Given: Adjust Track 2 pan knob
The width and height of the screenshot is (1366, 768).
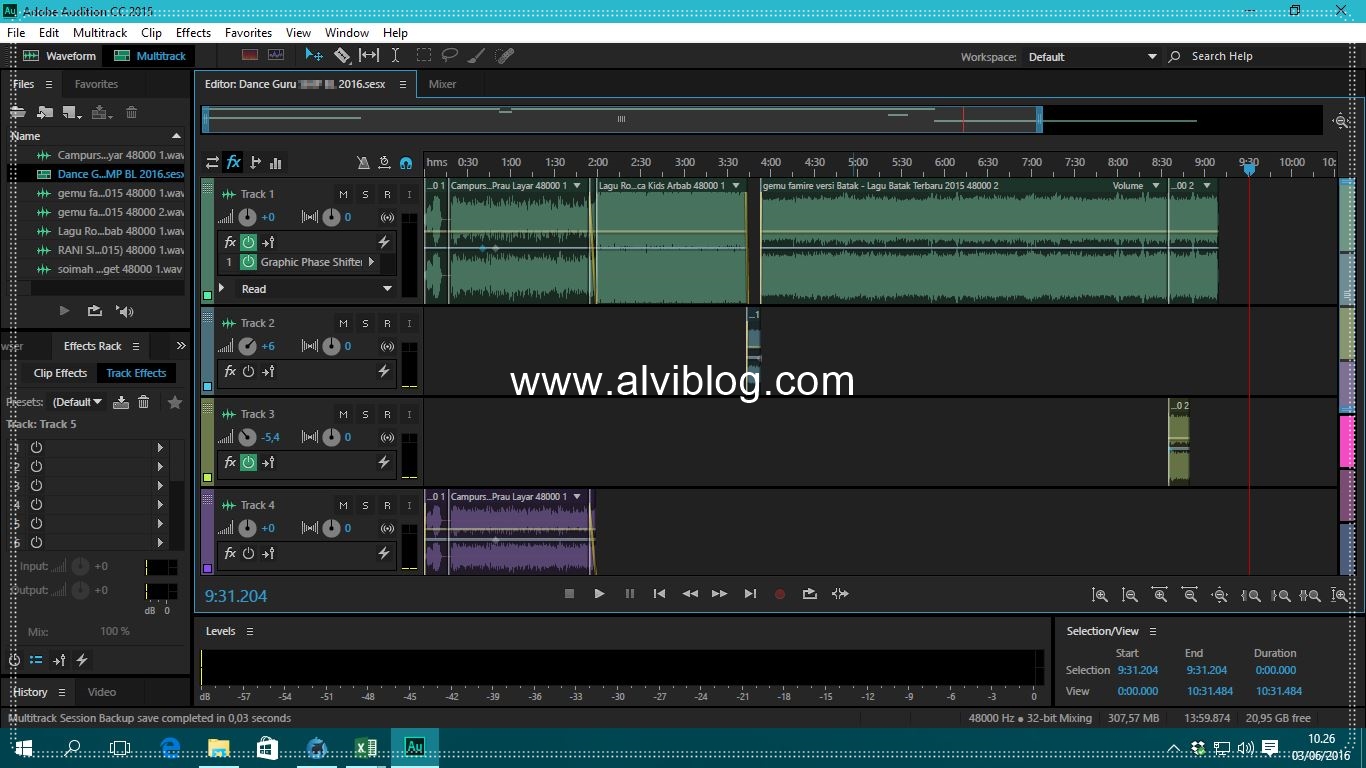Looking at the screenshot, I should 331,346.
